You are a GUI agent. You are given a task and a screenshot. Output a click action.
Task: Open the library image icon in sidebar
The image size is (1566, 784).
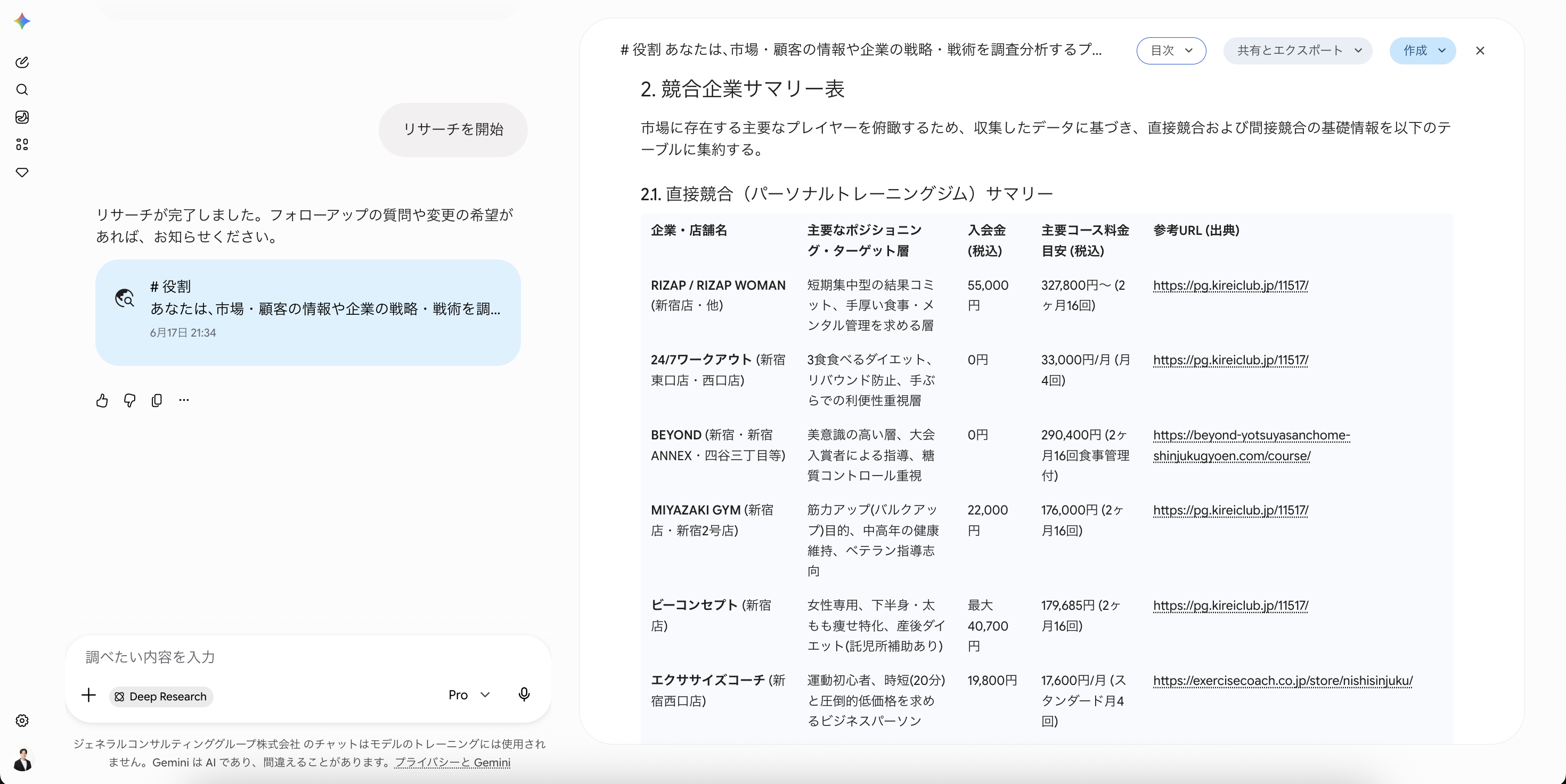22,117
